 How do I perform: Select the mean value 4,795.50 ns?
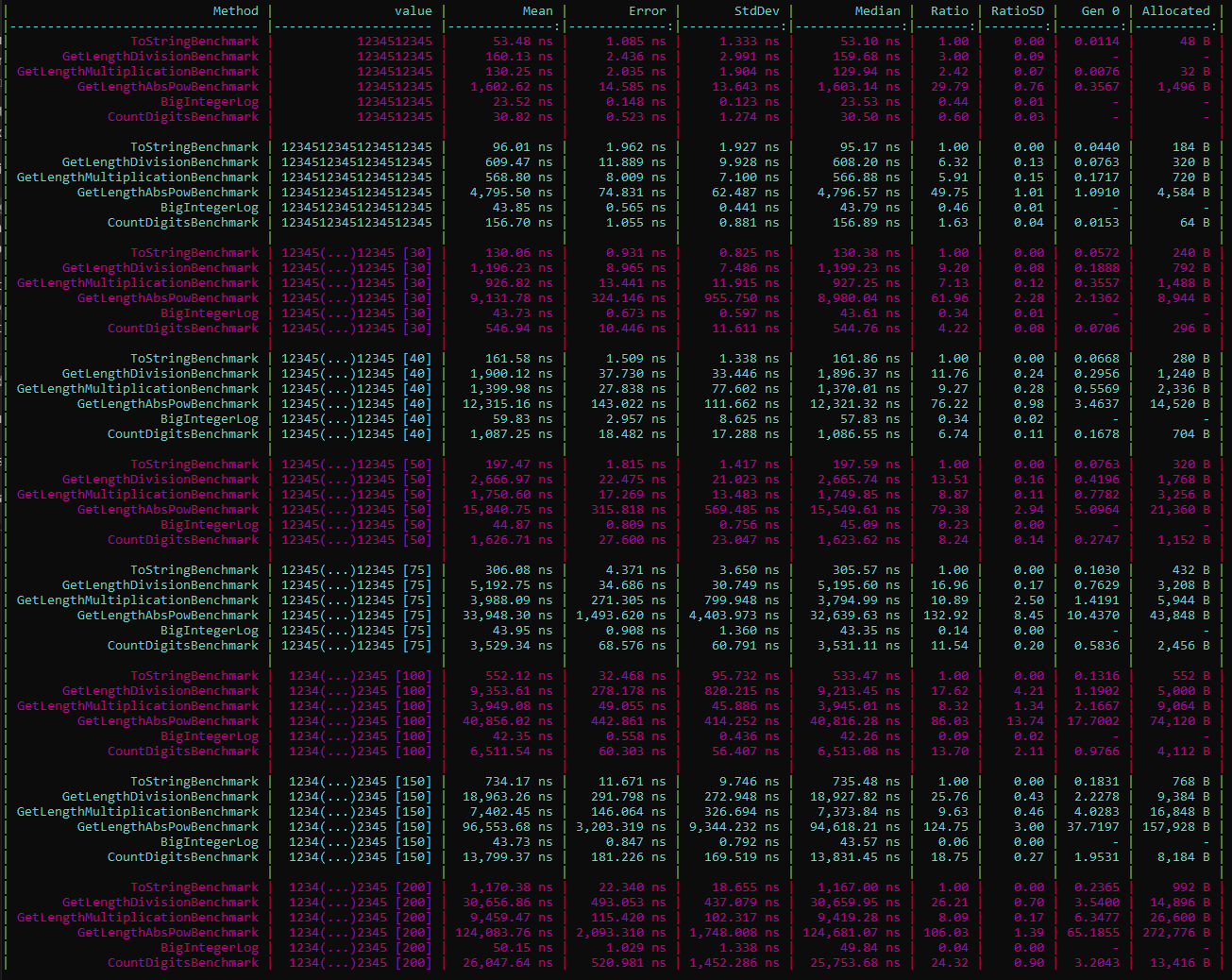click(512, 193)
